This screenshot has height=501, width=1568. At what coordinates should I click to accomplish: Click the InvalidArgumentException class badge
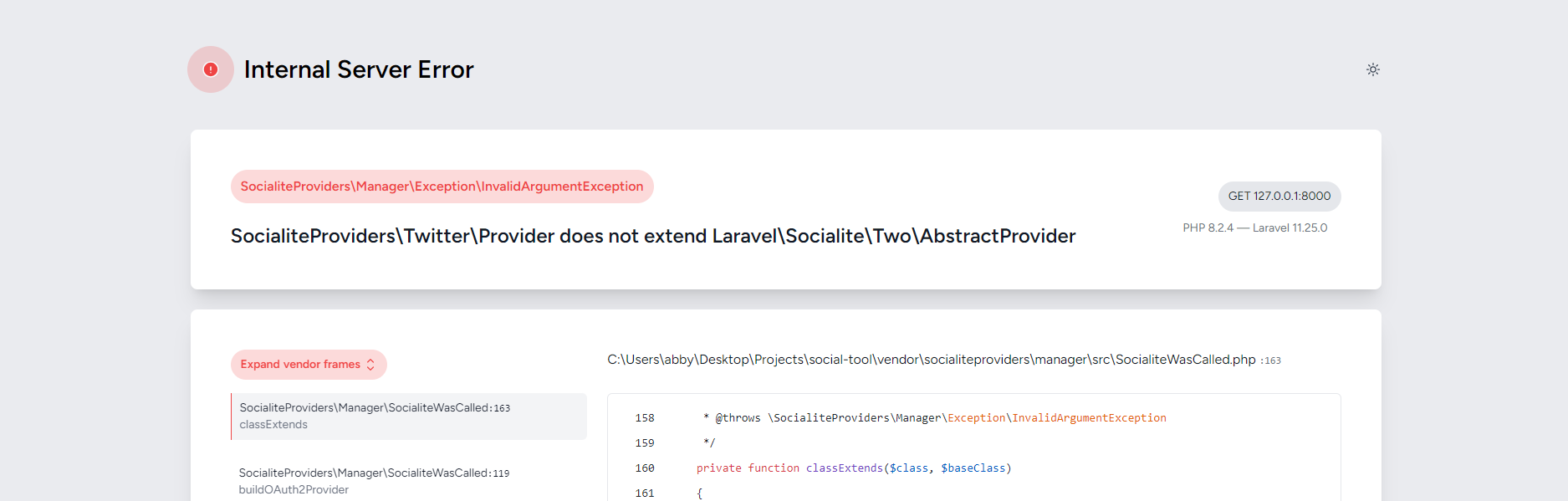(442, 187)
